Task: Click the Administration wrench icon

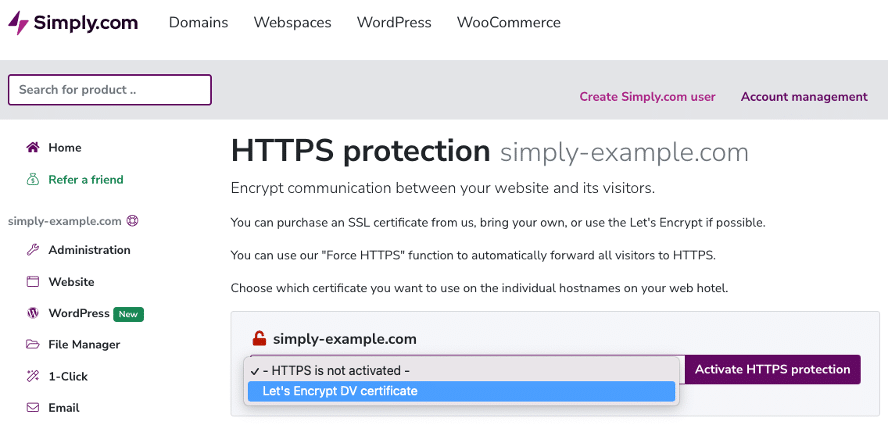Action: pyautogui.click(x=33, y=250)
